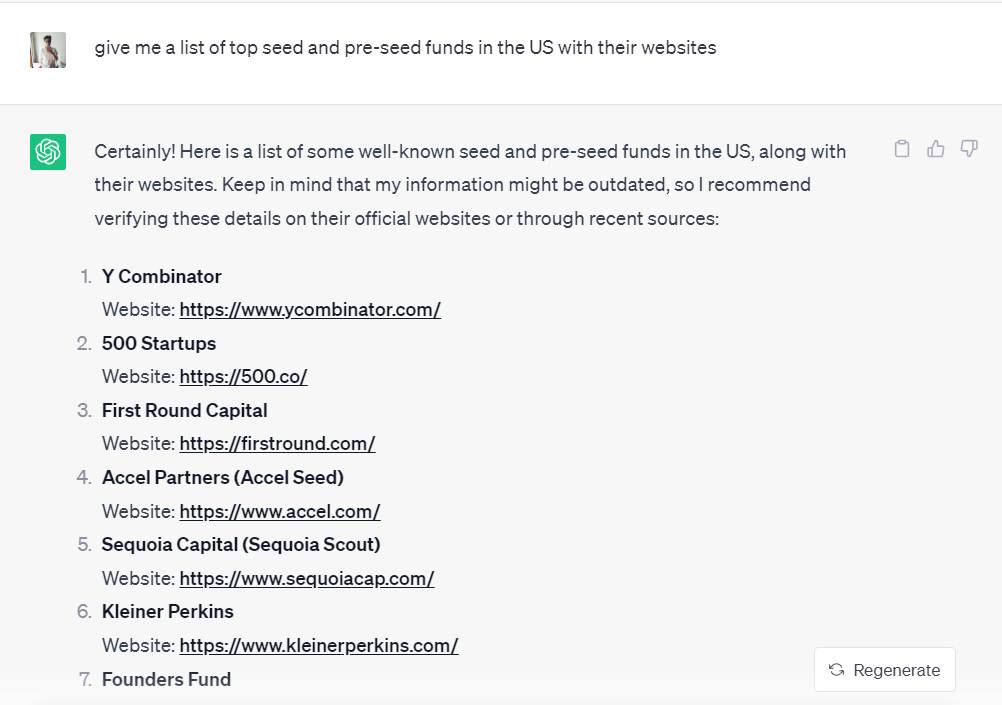Click the circular arrows icon inside Regenerate

(836, 670)
